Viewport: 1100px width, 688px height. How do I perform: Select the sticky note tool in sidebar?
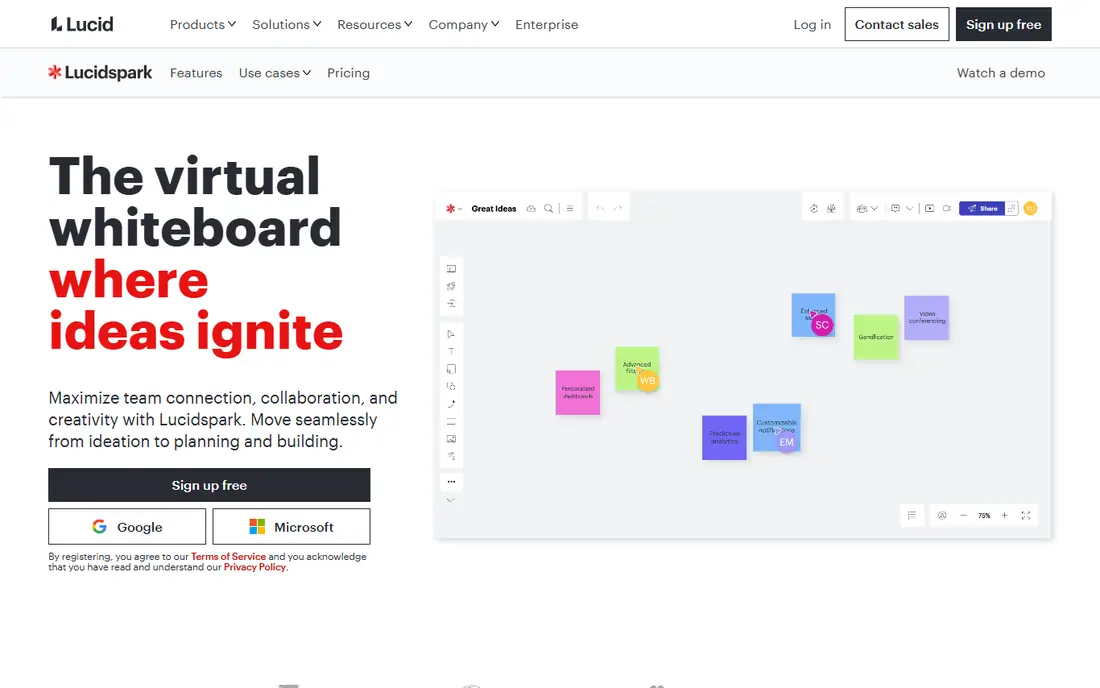451,369
